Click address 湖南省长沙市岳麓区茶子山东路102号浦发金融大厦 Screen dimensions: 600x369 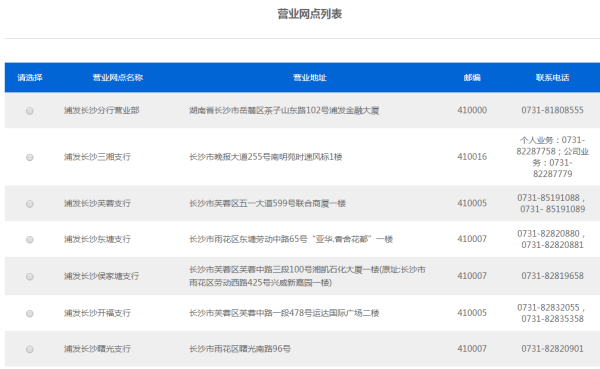tap(284, 111)
